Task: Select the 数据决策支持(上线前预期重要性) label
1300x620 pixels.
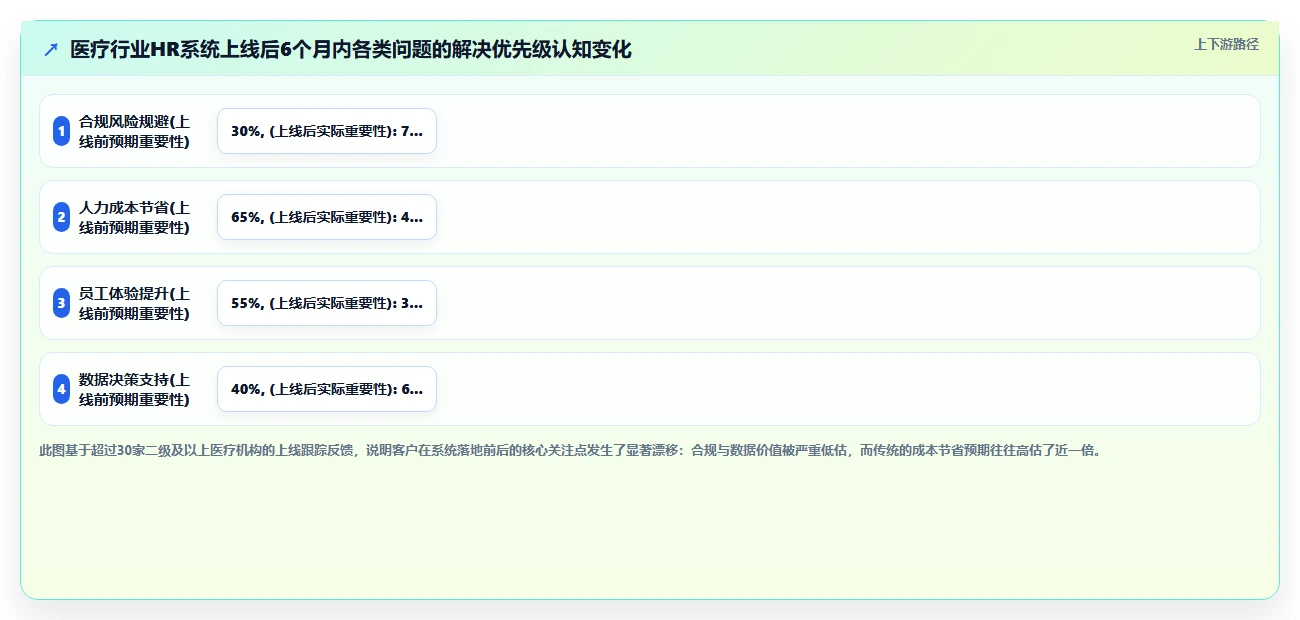Action: (x=134, y=389)
